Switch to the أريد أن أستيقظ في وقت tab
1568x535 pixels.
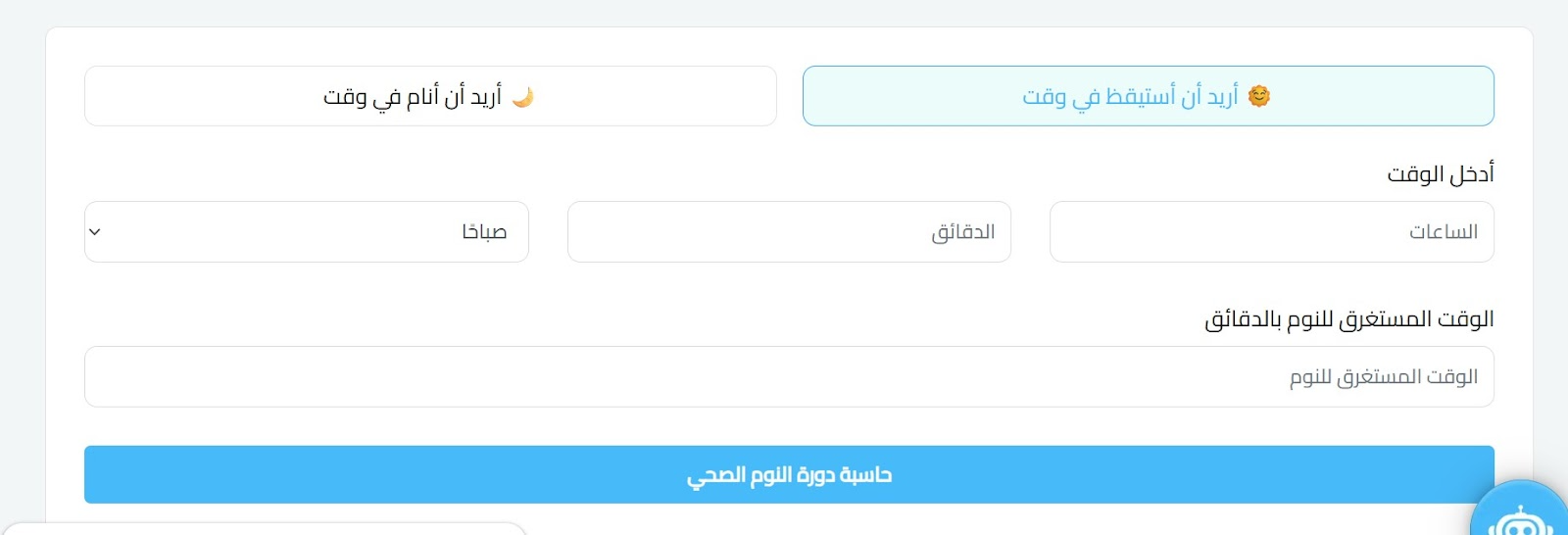[1148, 96]
